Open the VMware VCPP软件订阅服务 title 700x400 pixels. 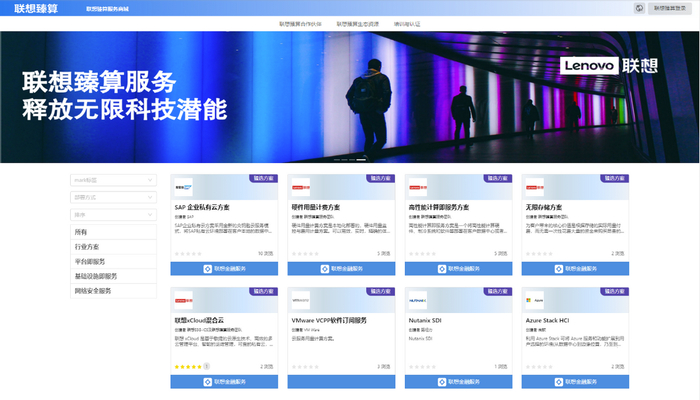coord(329,320)
